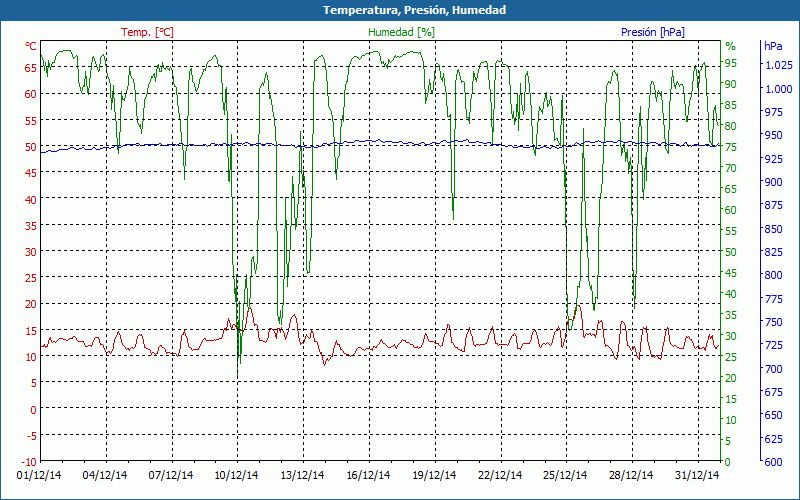The image size is (800, 500).
Task: Click "925" on the blue pressure axis
Action: [x=773, y=159]
